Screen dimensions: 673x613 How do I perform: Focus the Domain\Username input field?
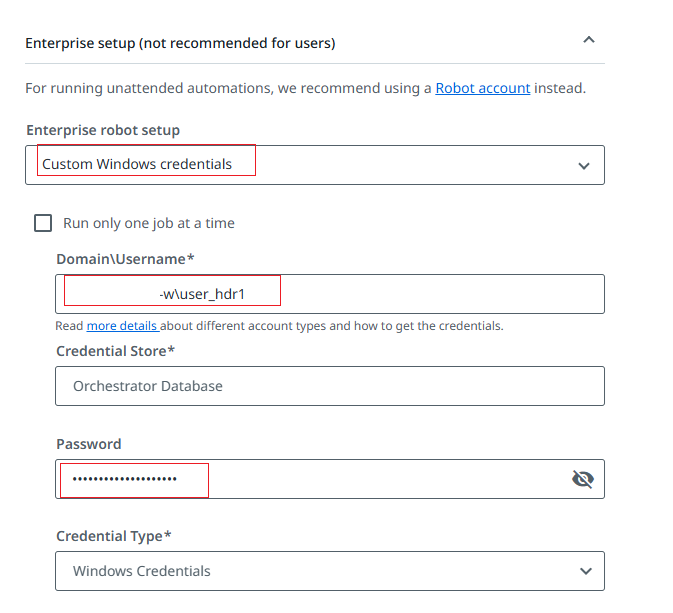[400, 294]
